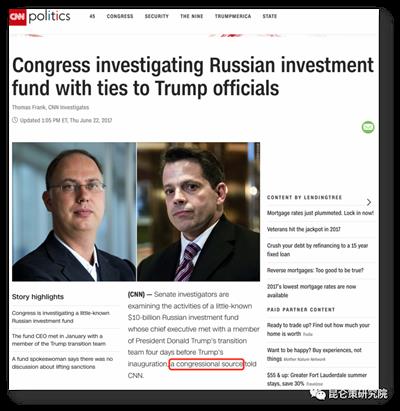Open 'Want to be happy? Buy experiences' link
Viewport: 400px width, 411px height.
coord(314,354)
